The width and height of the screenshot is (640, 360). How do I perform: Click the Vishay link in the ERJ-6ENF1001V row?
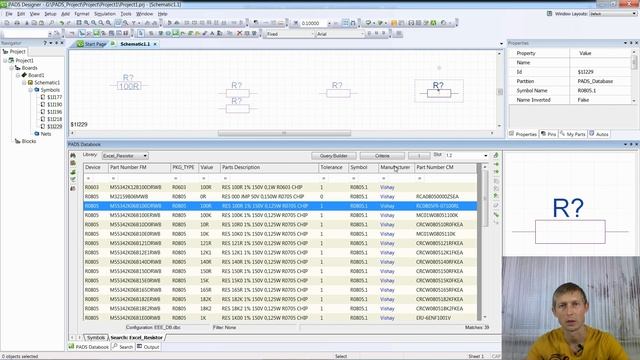pos(387,318)
